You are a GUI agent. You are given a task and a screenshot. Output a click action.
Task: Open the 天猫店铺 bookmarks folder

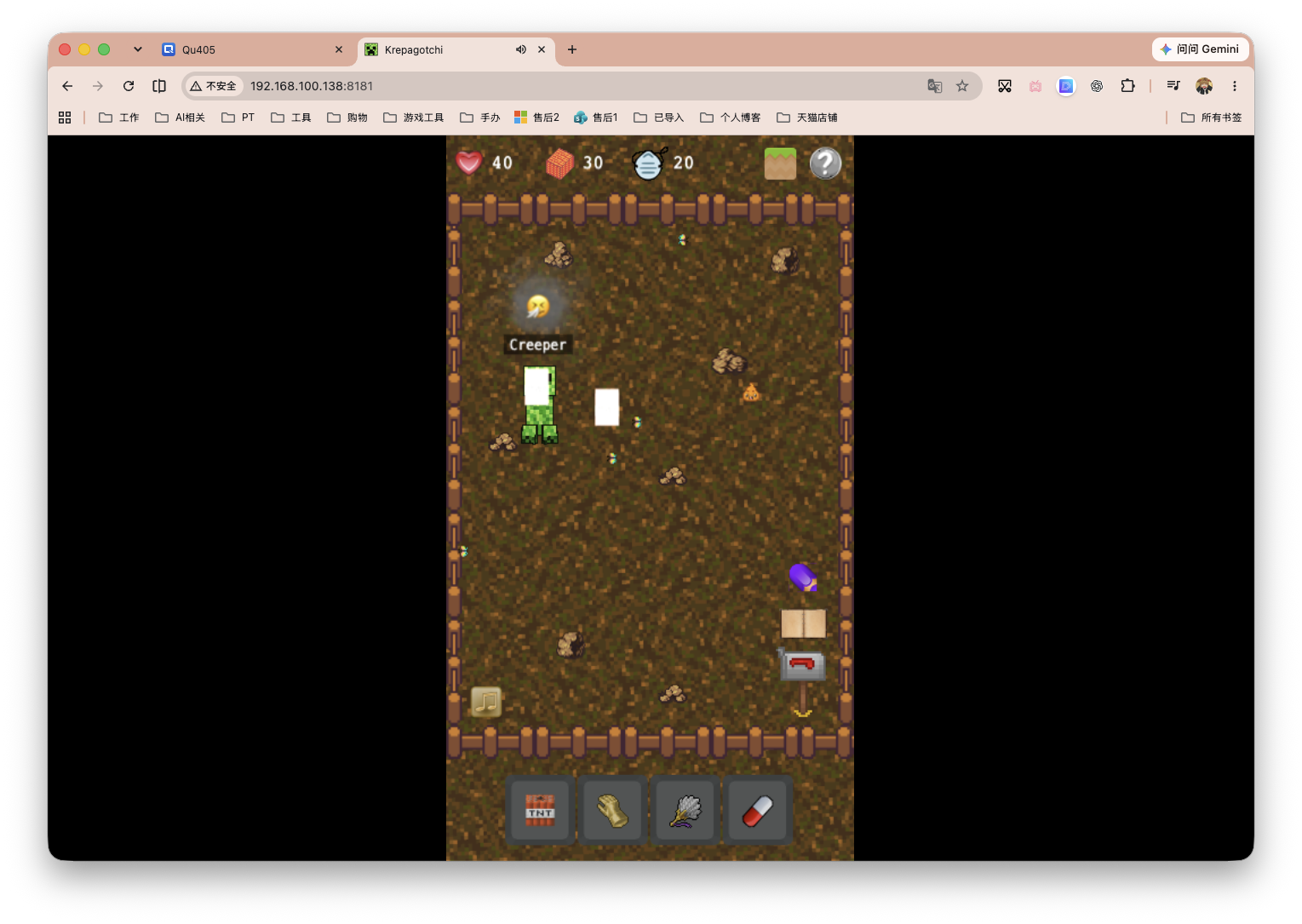pos(807,118)
